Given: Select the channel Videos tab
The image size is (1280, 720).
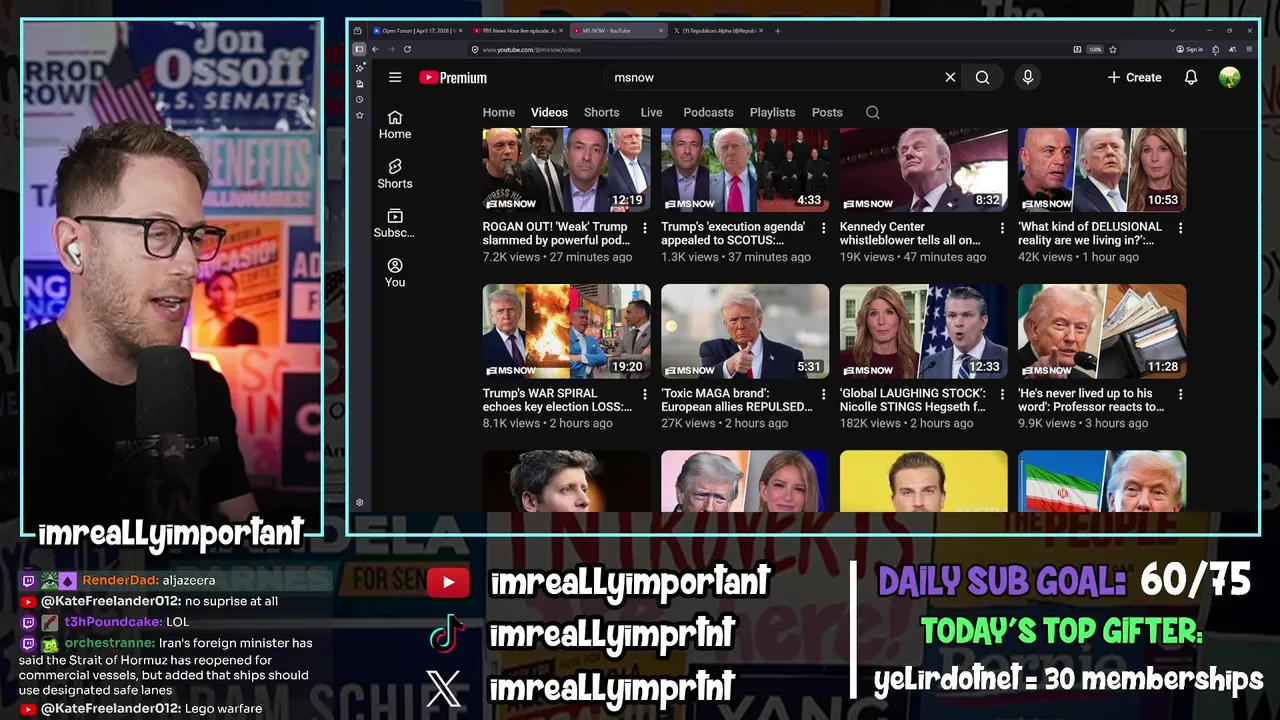Looking at the screenshot, I should click(x=549, y=112).
